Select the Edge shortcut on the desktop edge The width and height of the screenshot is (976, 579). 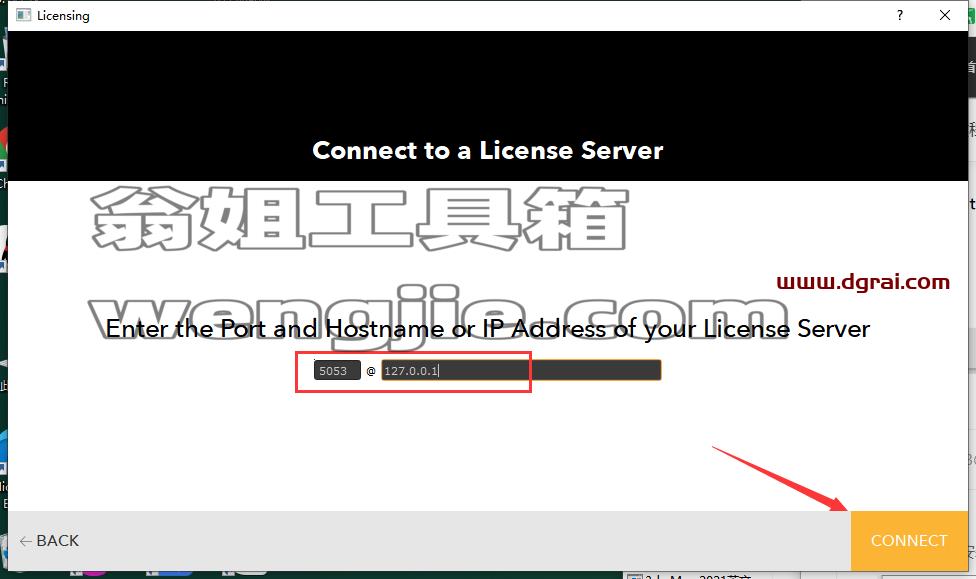point(3,451)
